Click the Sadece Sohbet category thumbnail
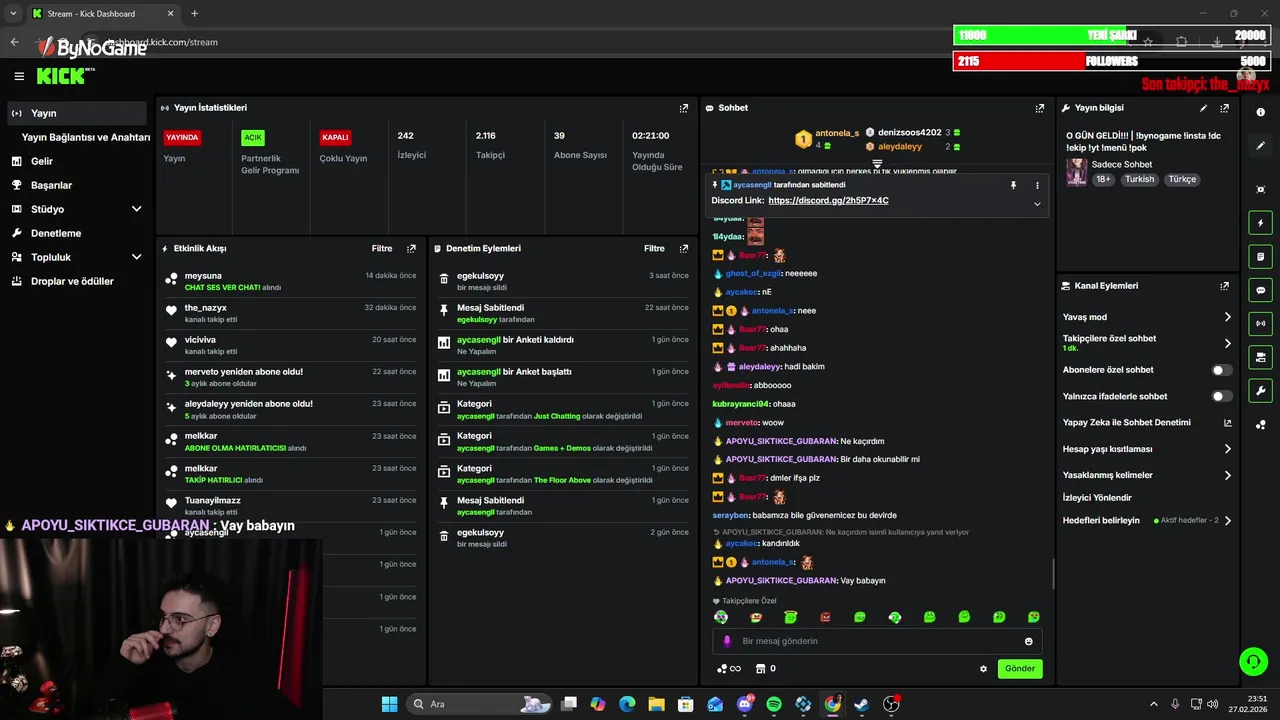The image size is (1280, 720). (1076, 172)
